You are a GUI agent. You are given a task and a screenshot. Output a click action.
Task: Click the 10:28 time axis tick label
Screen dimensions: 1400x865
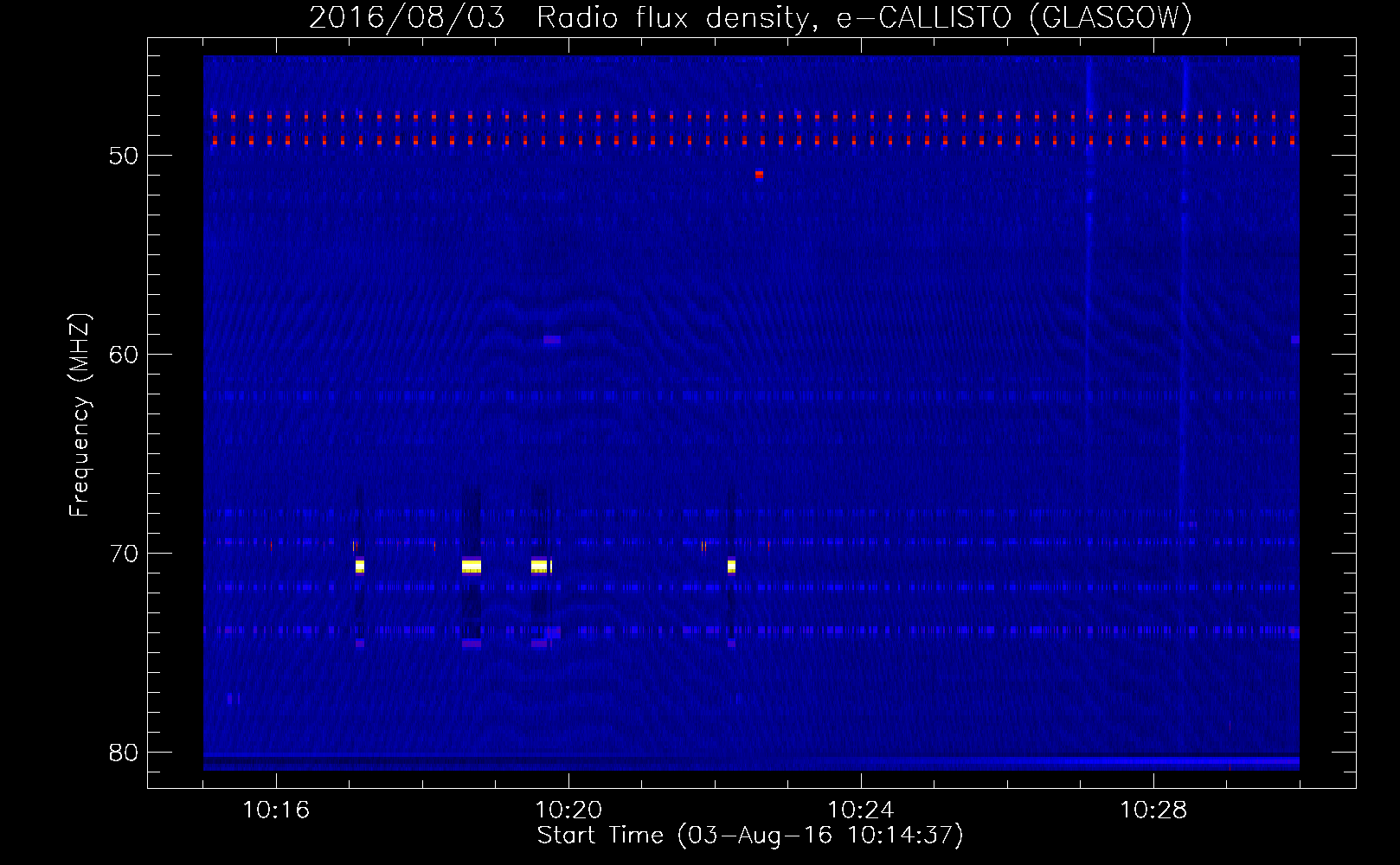click(x=1153, y=811)
